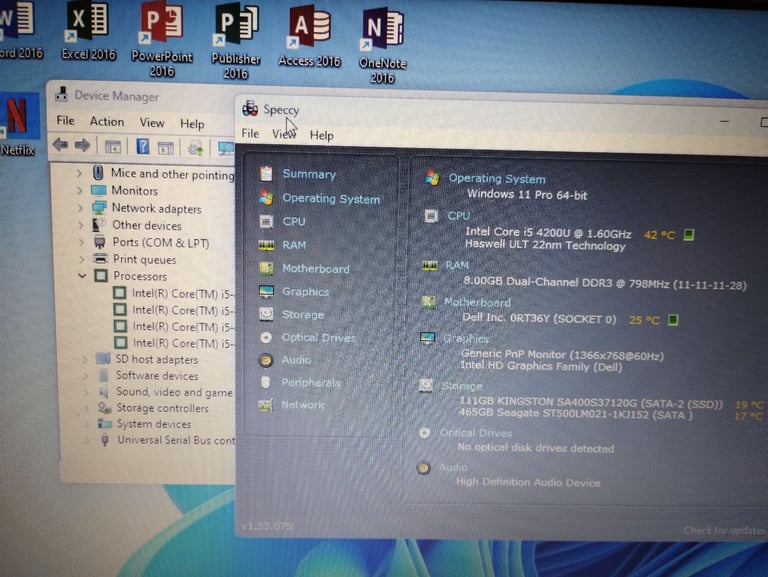The image size is (768, 577).
Task: Expand the Storage controllers node
Action: [86, 408]
